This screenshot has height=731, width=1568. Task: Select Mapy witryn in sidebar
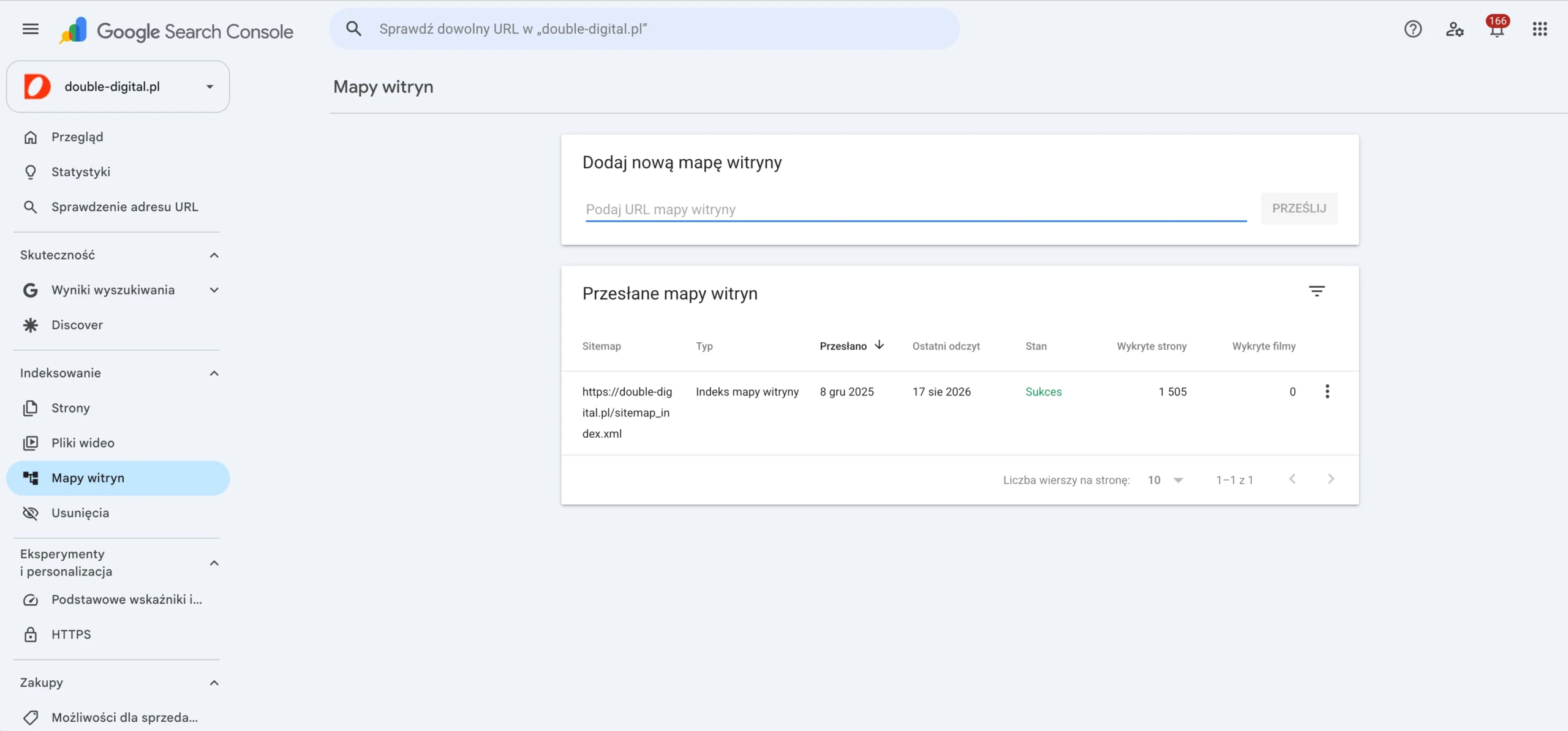point(118,478)
